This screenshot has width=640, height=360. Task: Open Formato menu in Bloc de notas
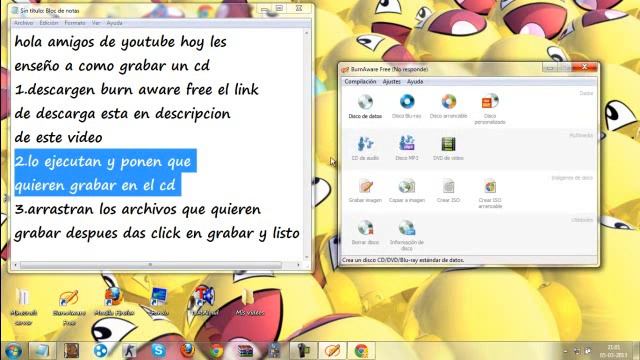pos(75,23)
